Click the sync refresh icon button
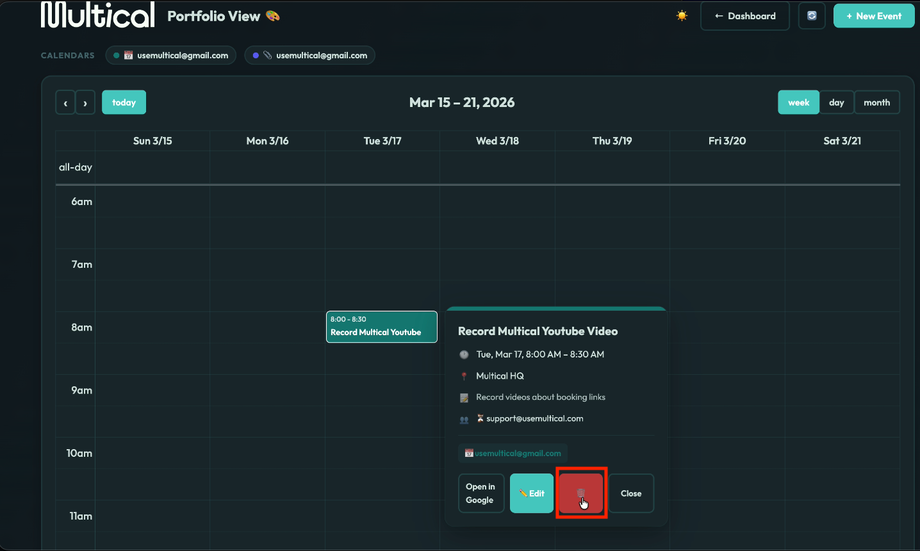The image size is (920, 551). [x=811, y=16]
